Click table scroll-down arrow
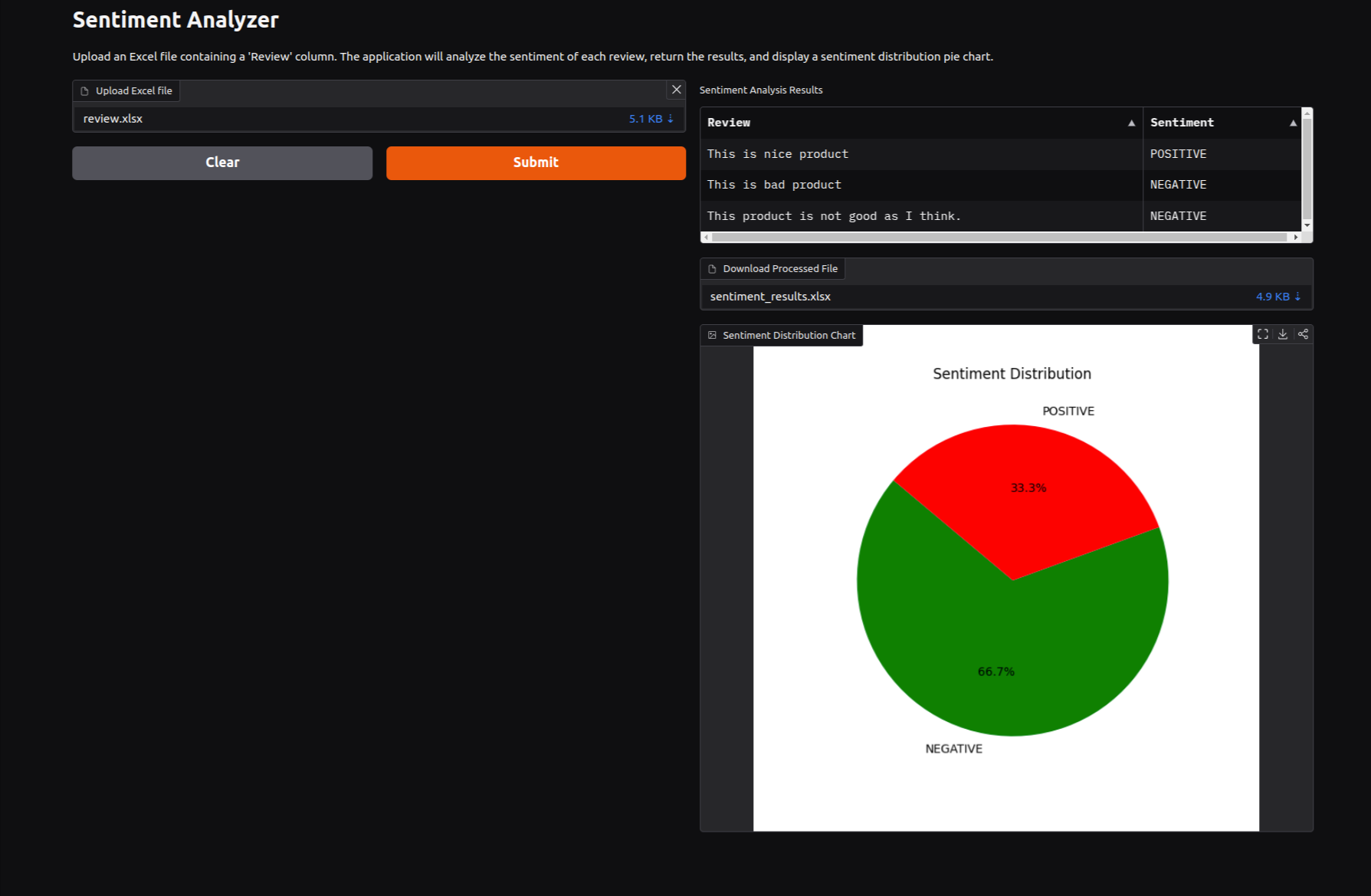The height and width of the screenshot is (896, 1371). pos(1307,225)
